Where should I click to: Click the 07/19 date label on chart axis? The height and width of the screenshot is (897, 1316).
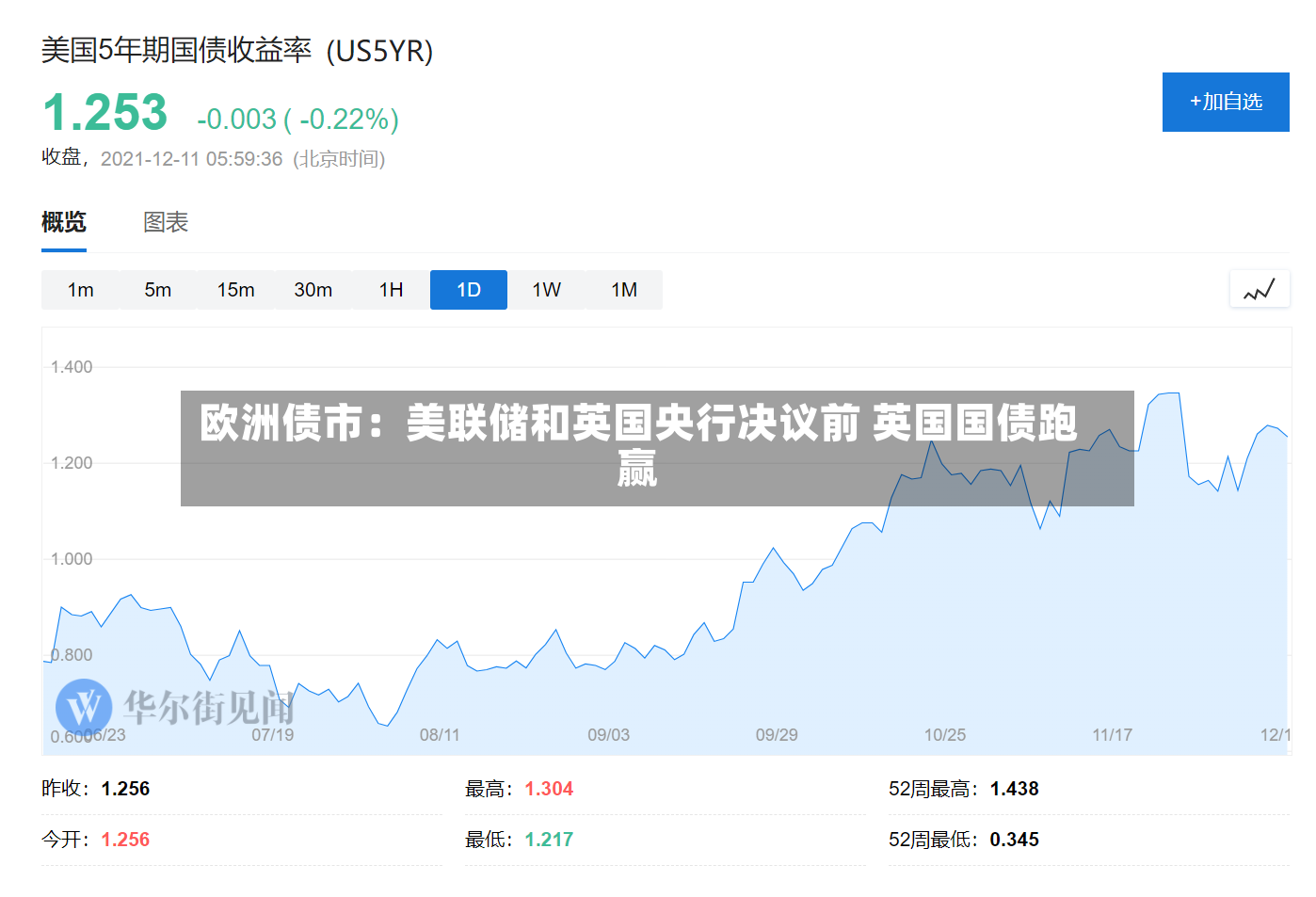[x=273, y=735]
